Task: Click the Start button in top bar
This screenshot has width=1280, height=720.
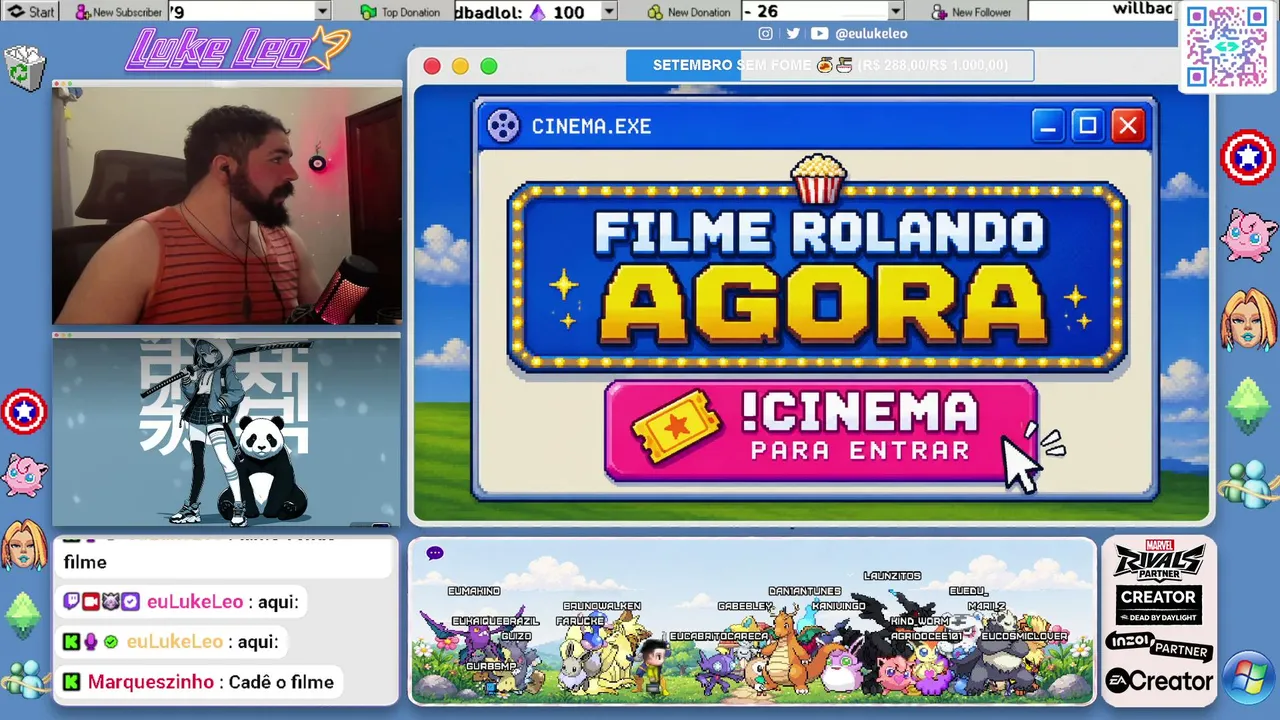Action: coord(30,12)
